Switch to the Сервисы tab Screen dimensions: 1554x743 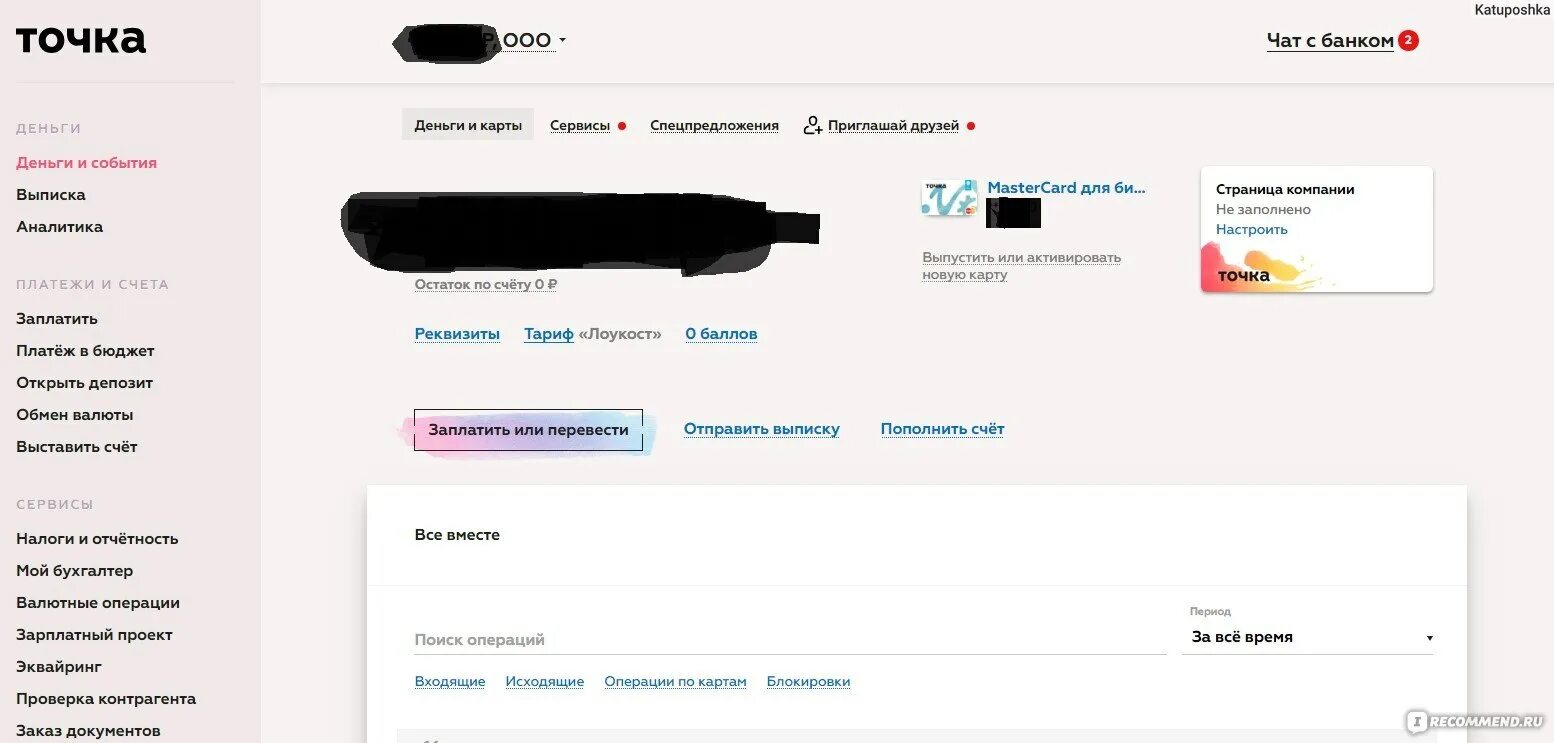(580, 126)
